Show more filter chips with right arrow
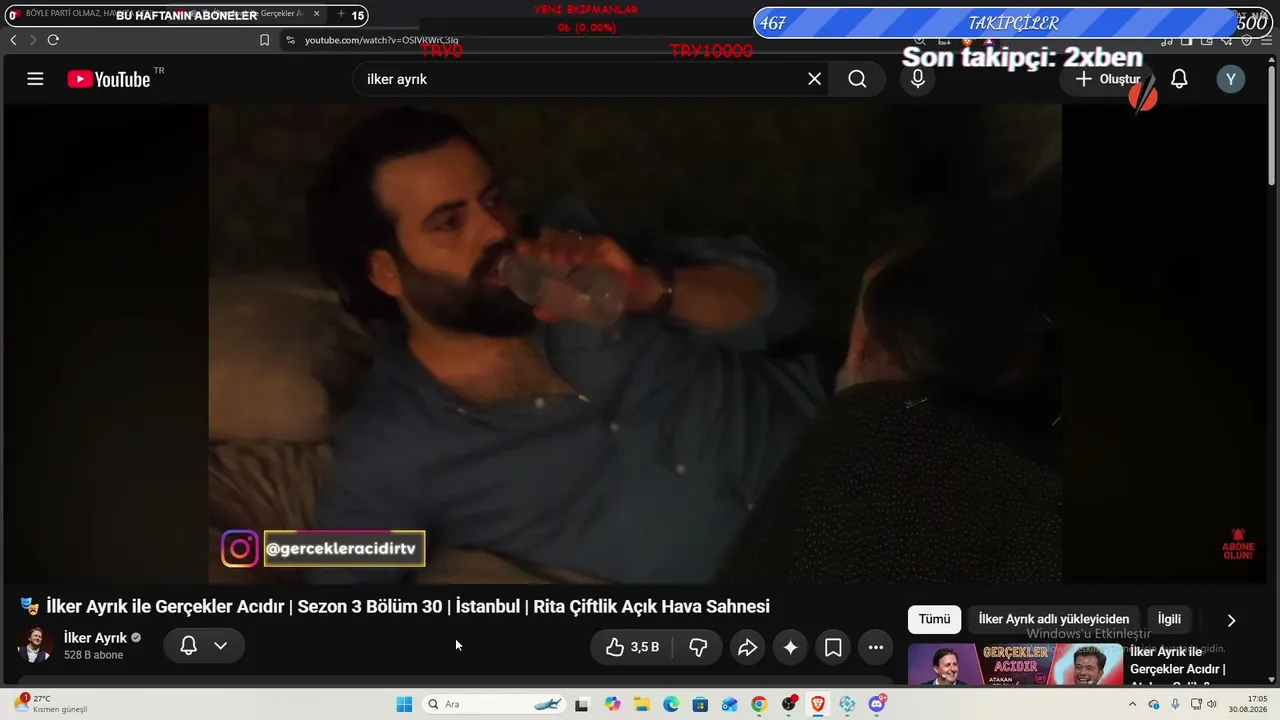 click(1231, 620)
